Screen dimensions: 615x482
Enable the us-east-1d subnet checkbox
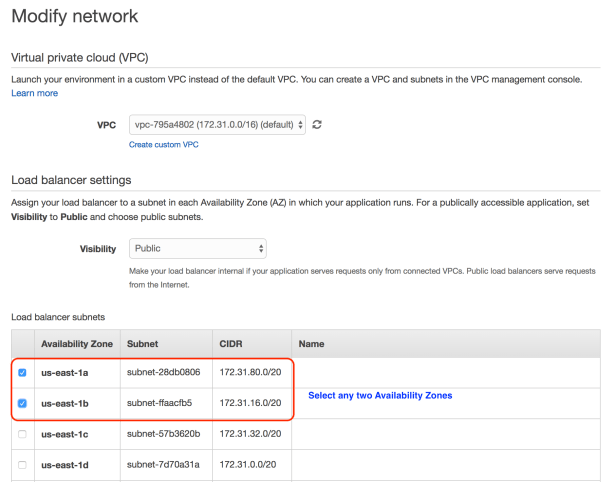click(22, 465)
